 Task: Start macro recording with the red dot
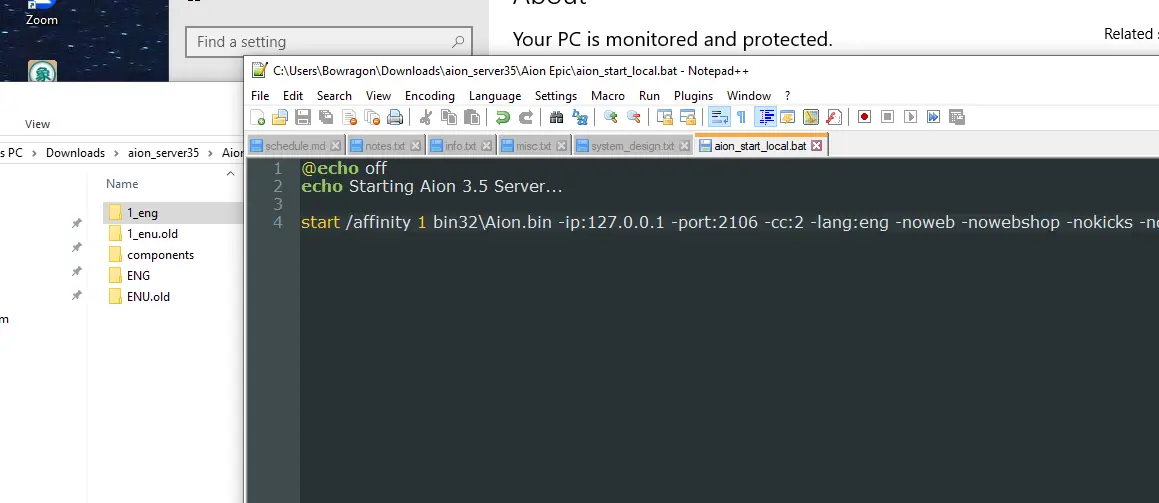coord(864,117)
